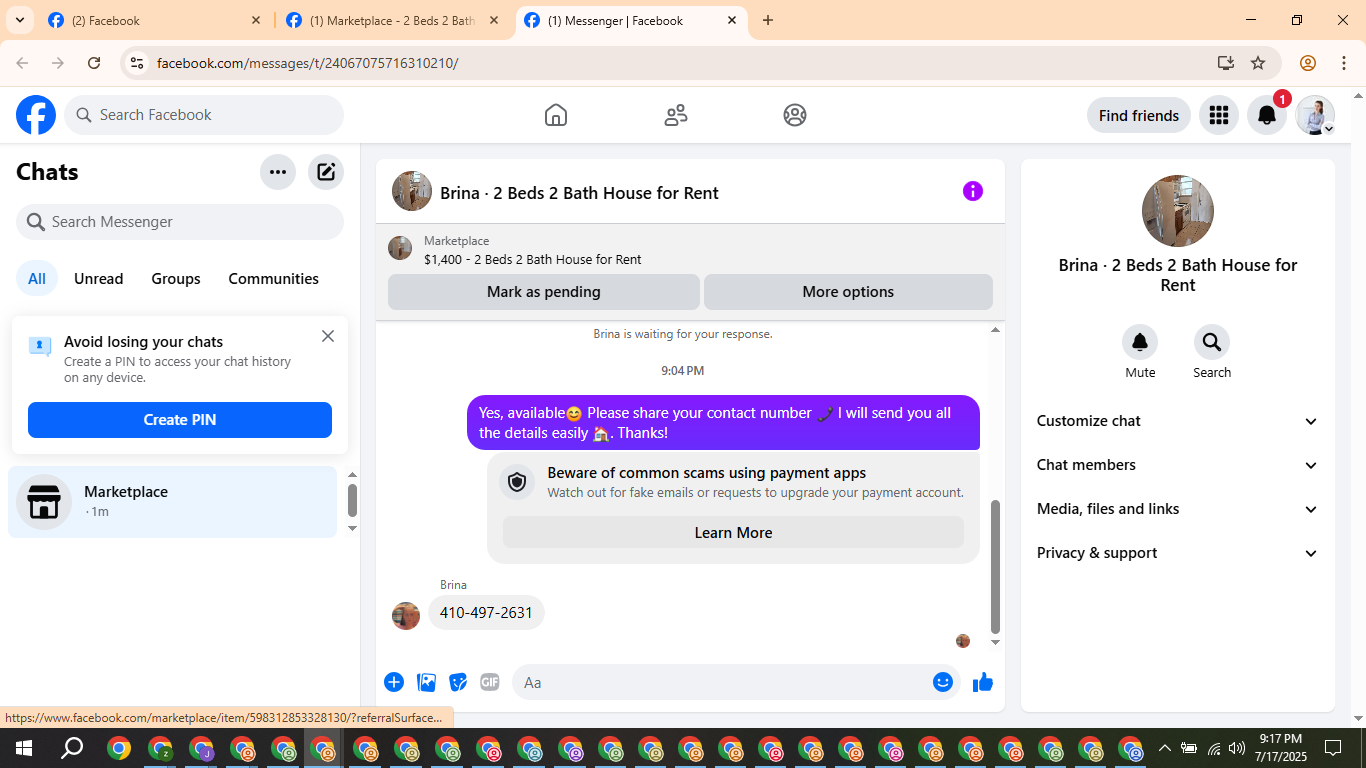Choose a sticker icon

(458, 682)
